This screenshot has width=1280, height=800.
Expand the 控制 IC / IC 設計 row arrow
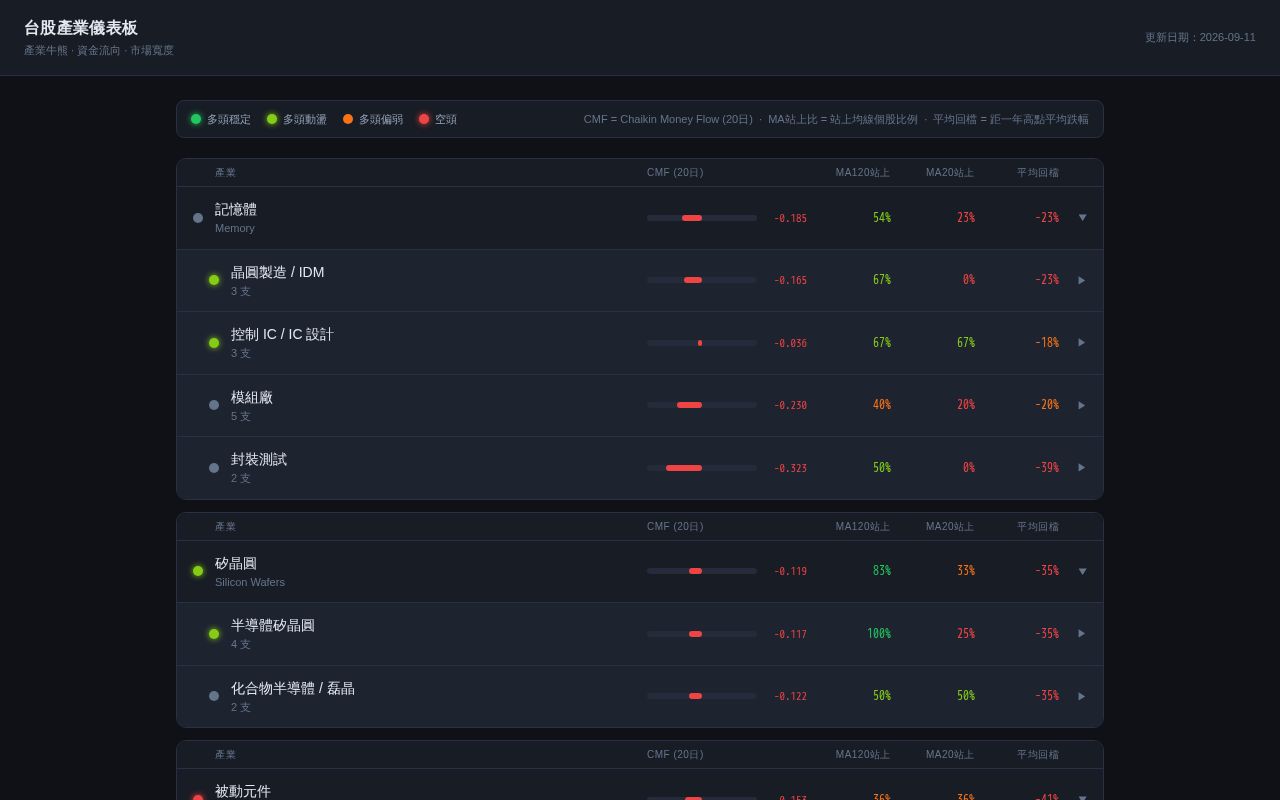1082,343
